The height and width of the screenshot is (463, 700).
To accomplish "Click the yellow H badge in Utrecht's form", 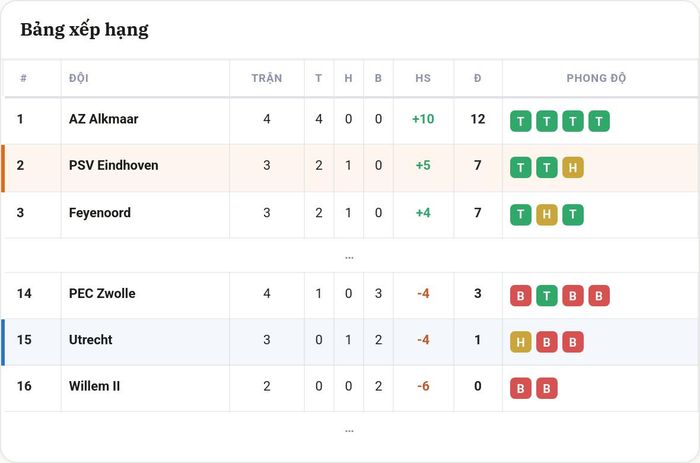I will 521,342.
